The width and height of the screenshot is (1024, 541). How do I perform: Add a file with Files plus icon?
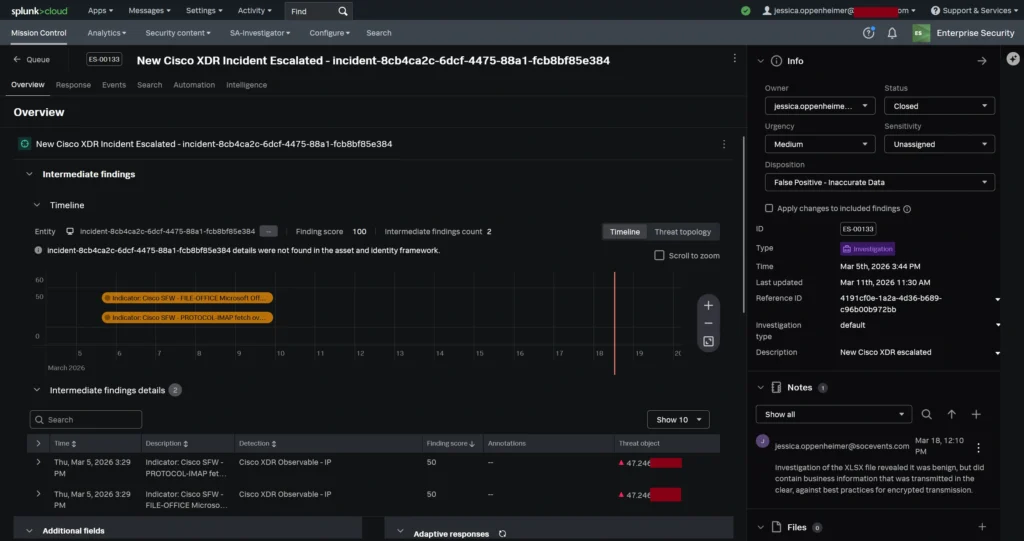tap(981, 527)
